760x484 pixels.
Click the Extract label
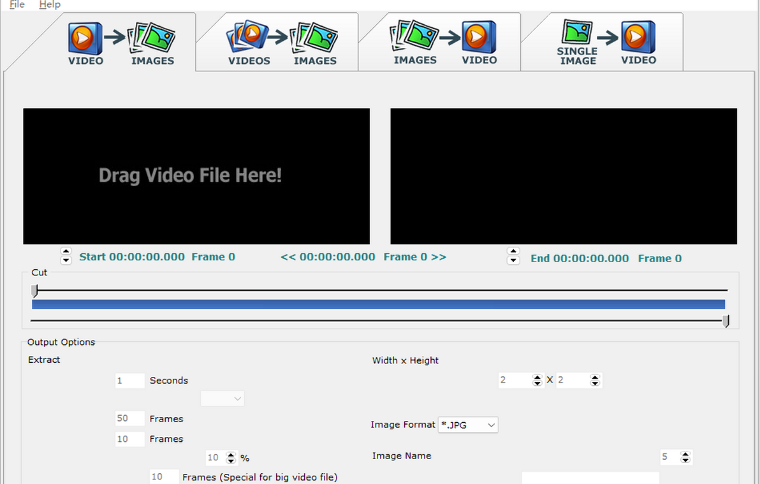44,360
